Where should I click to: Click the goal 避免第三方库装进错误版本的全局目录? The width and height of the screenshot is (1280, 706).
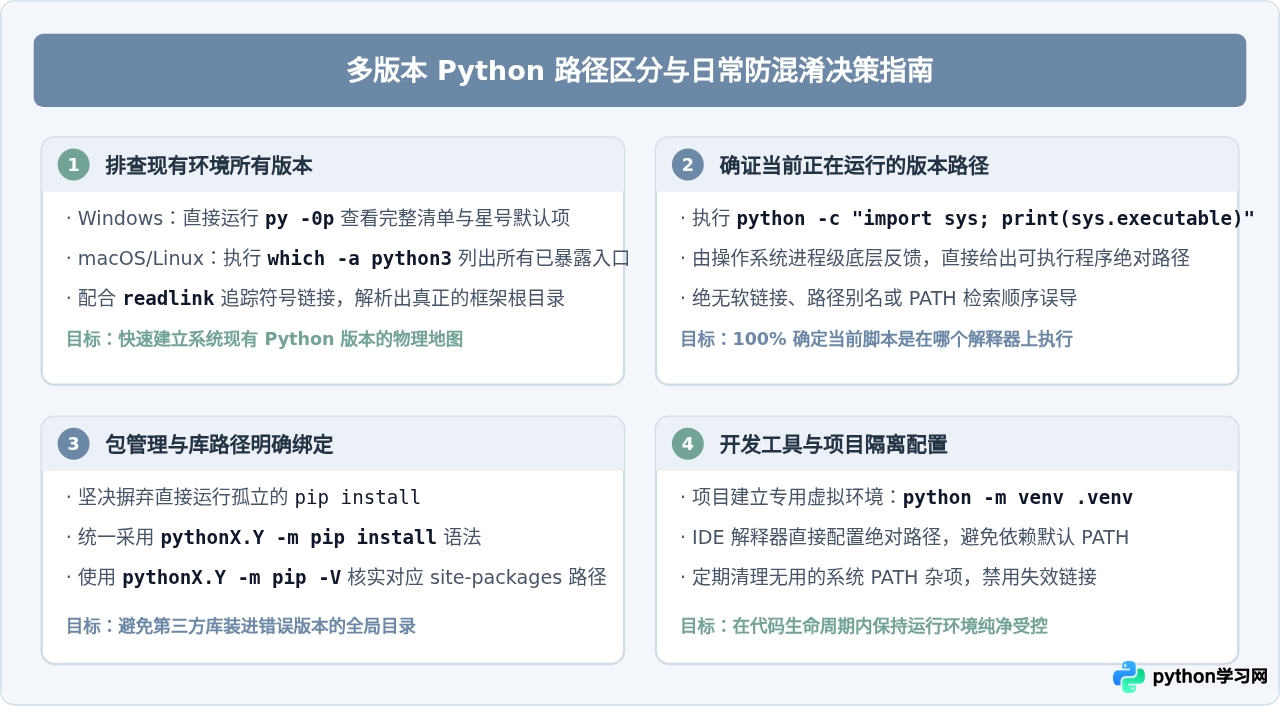(x=240, y=626)
